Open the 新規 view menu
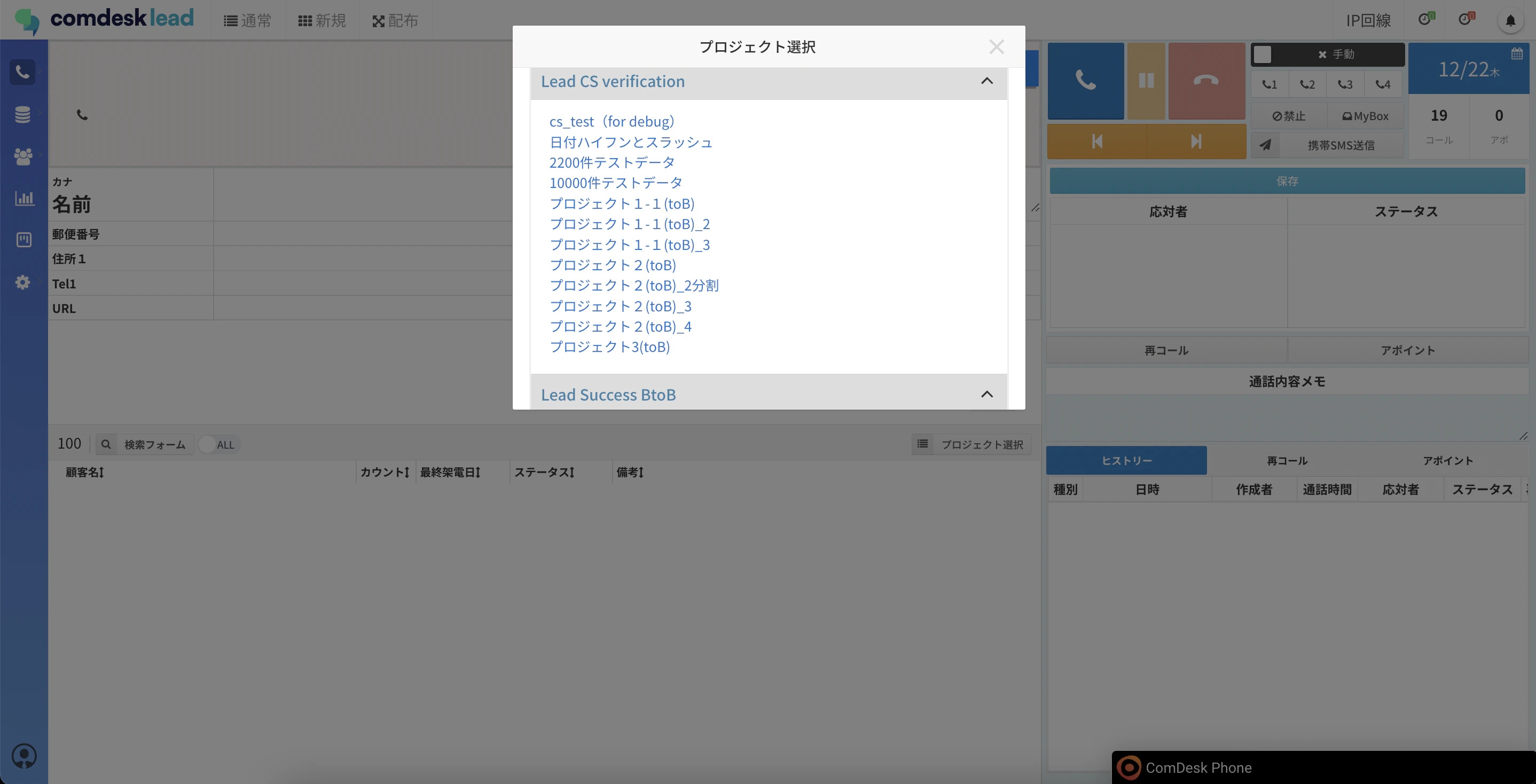The height and width of the screenshot is (784, 1536). 322,21
